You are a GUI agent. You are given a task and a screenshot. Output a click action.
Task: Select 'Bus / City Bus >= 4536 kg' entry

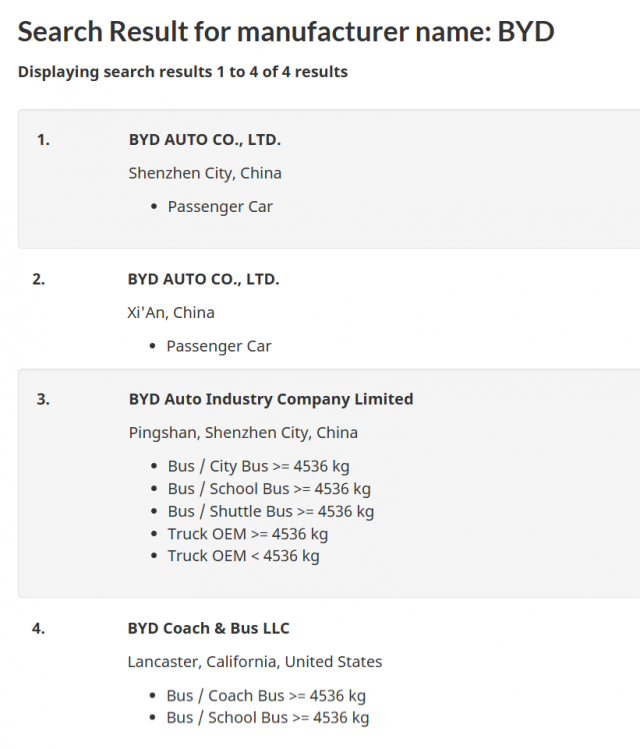[x=258, y=466]
